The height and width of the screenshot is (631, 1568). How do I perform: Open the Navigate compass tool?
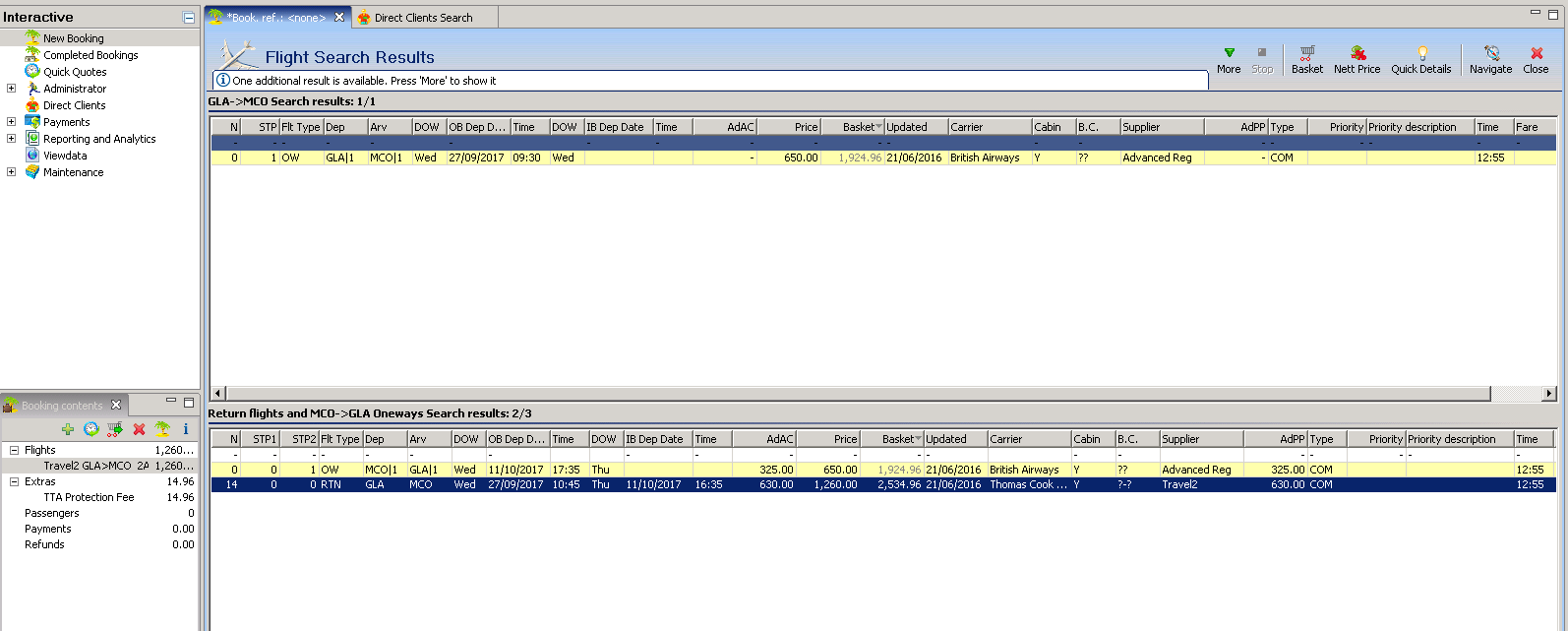(x=1490, y=59)
